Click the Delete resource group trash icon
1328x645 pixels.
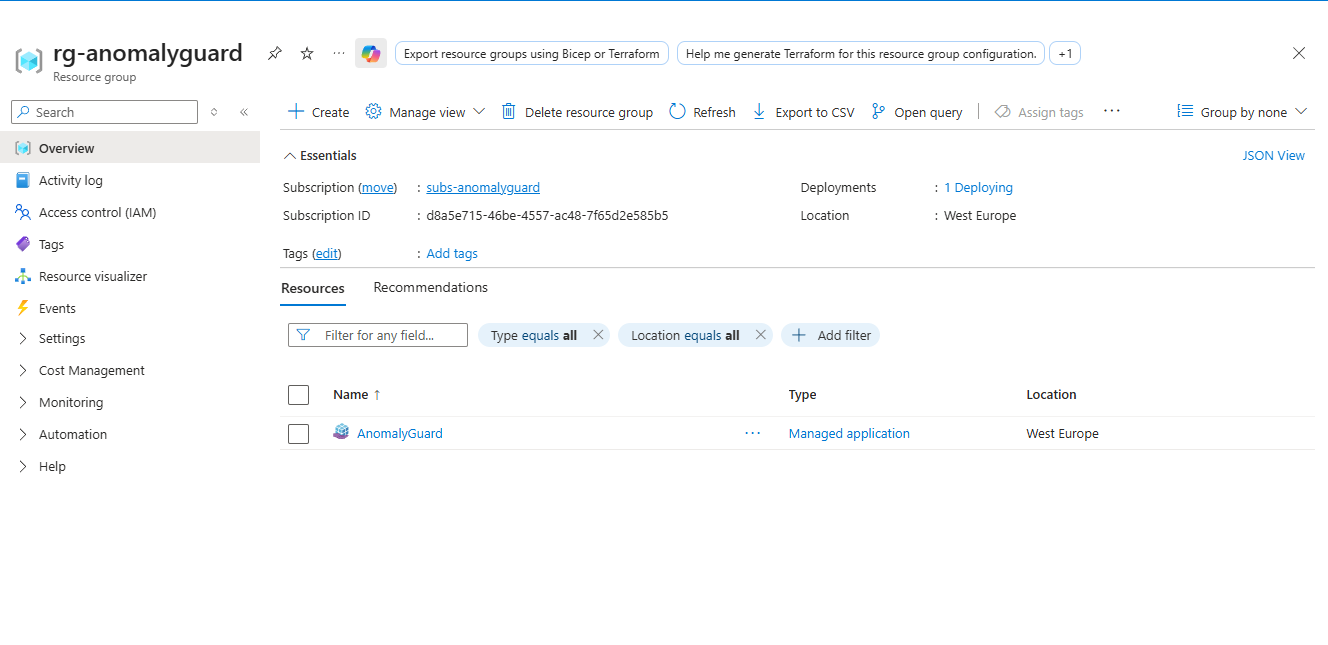pyautogui.click(x=509, y=112)
